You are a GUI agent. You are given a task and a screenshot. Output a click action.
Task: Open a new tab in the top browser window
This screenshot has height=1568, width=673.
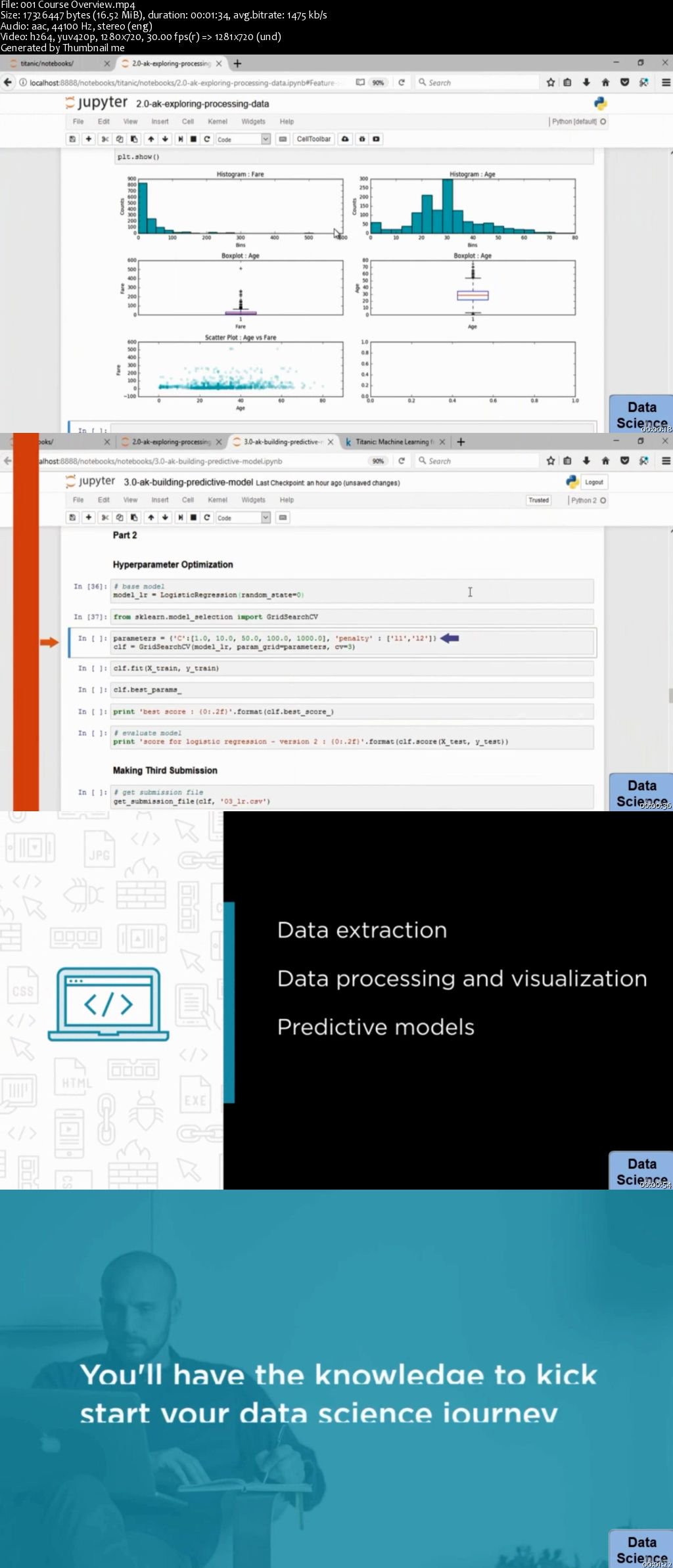pos(237,64)
